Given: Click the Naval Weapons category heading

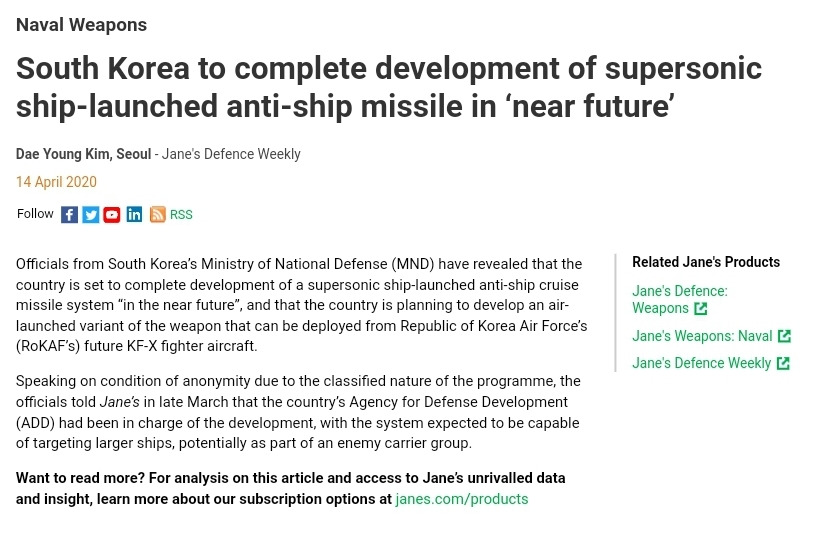Looking at the screenshot, I should (82, 24).
